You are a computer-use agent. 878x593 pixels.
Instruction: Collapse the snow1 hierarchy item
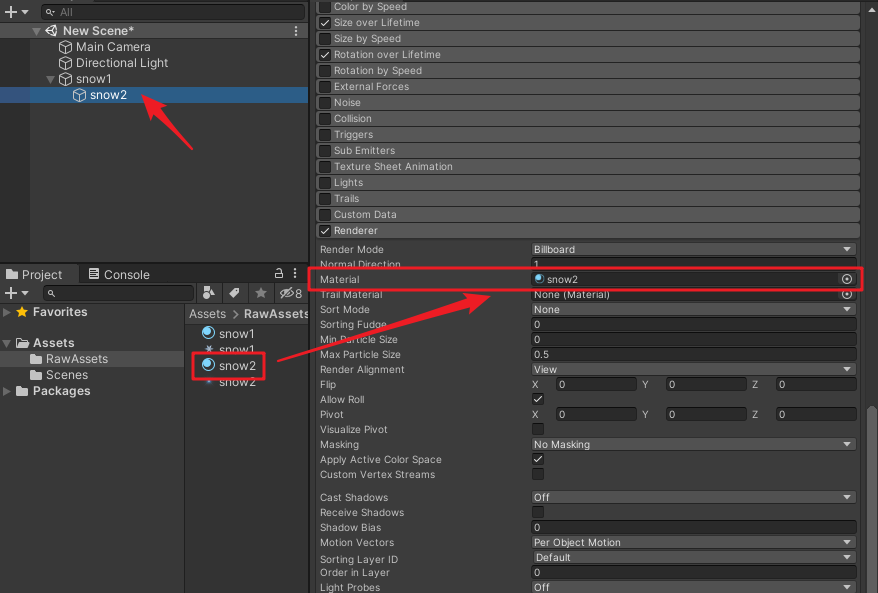tap(50, 80)
